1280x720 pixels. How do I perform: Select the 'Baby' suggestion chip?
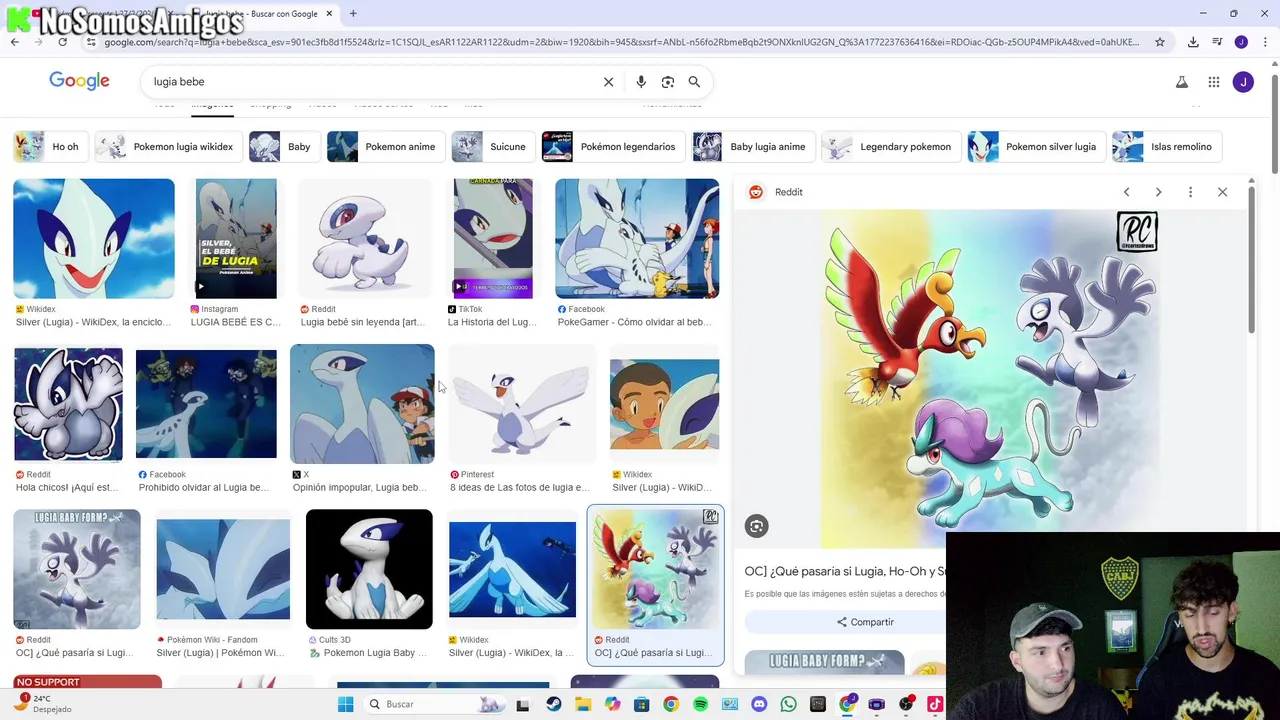coord(283,147)
